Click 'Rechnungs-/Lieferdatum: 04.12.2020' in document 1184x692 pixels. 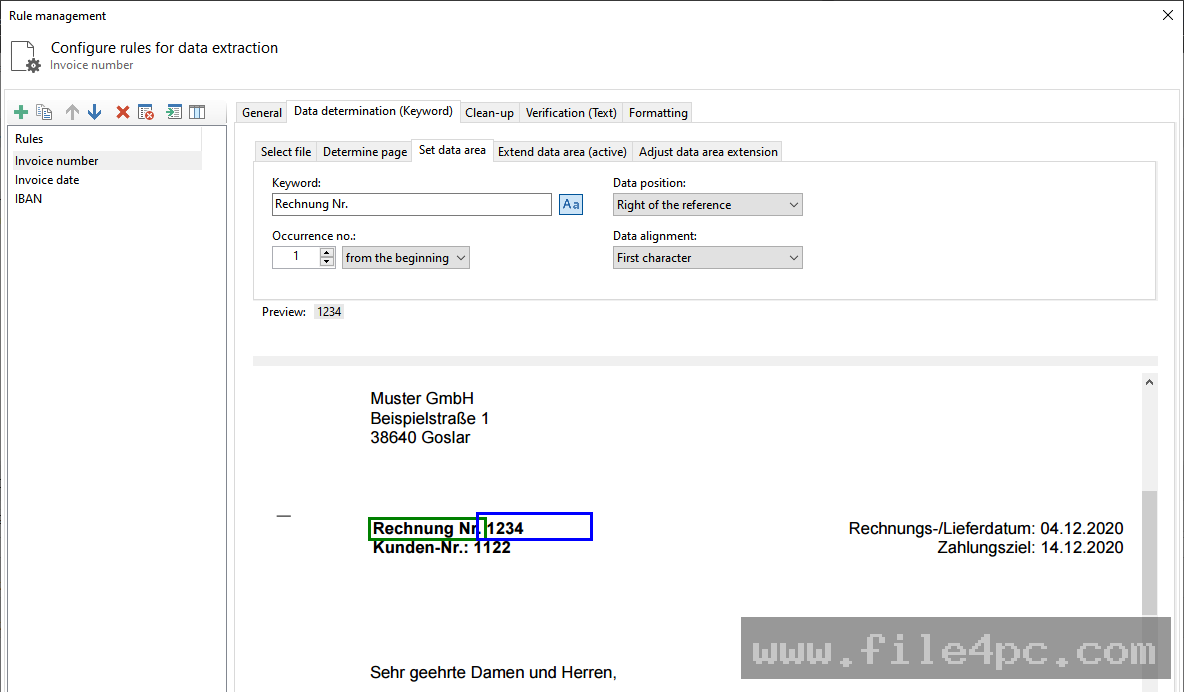pyautogui.click(x=985, y=529)
